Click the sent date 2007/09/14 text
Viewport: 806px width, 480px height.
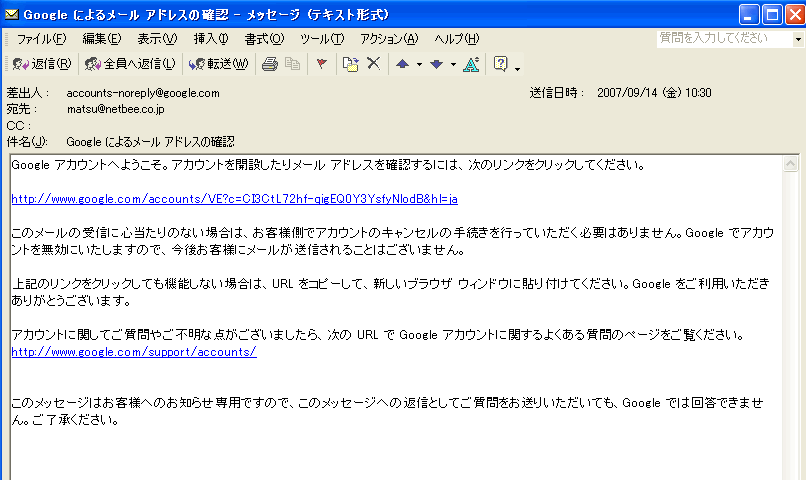[x=654, y=93]
